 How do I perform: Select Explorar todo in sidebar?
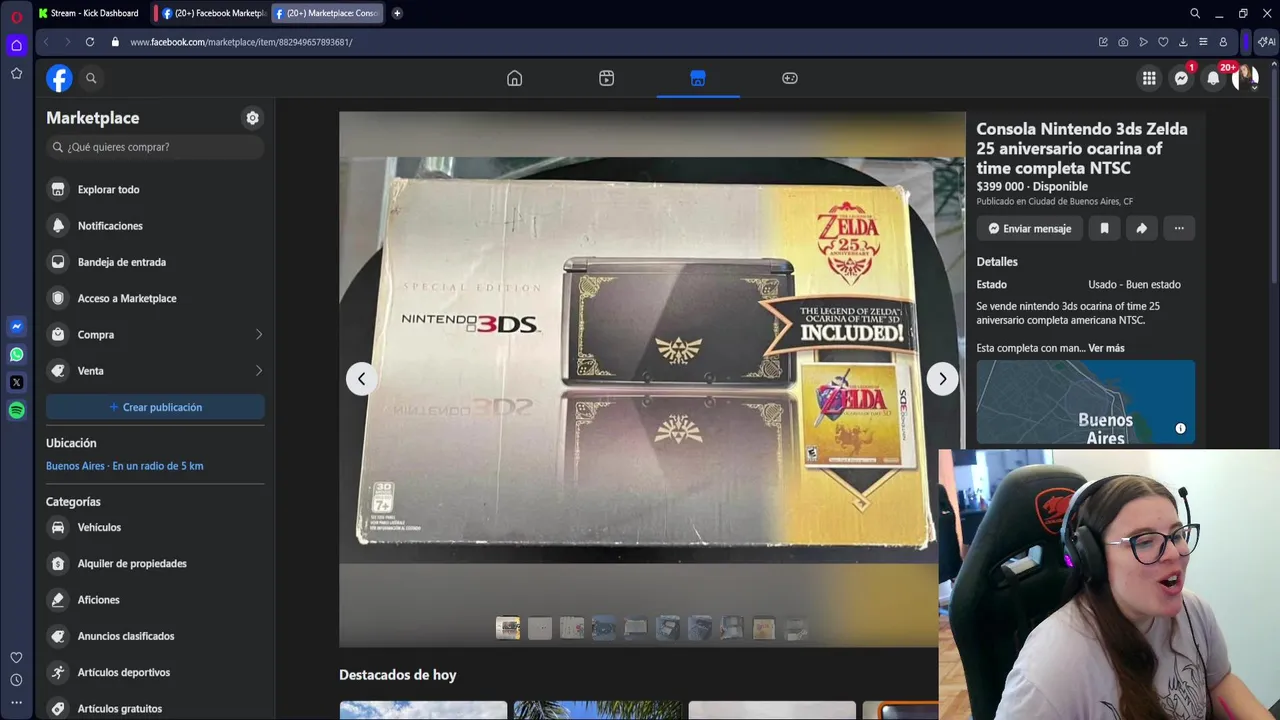coord(155,189)
